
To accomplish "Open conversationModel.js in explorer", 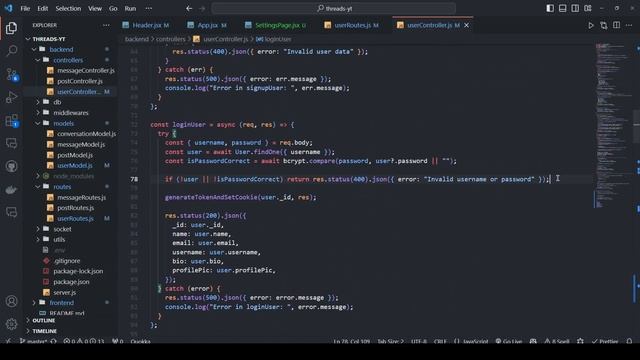I will pos(86,134).
